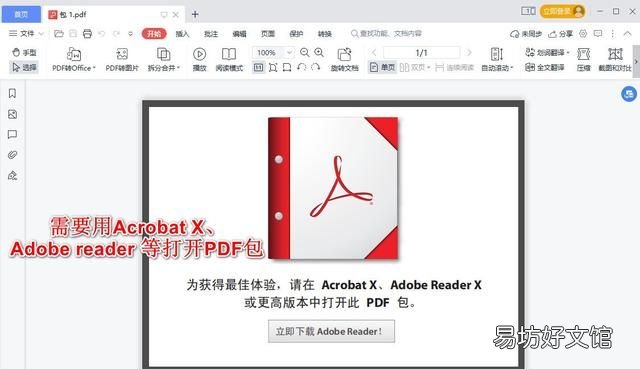Click the function search box
Viewport: 640px width, 369px height.
[x=386, y=33]
